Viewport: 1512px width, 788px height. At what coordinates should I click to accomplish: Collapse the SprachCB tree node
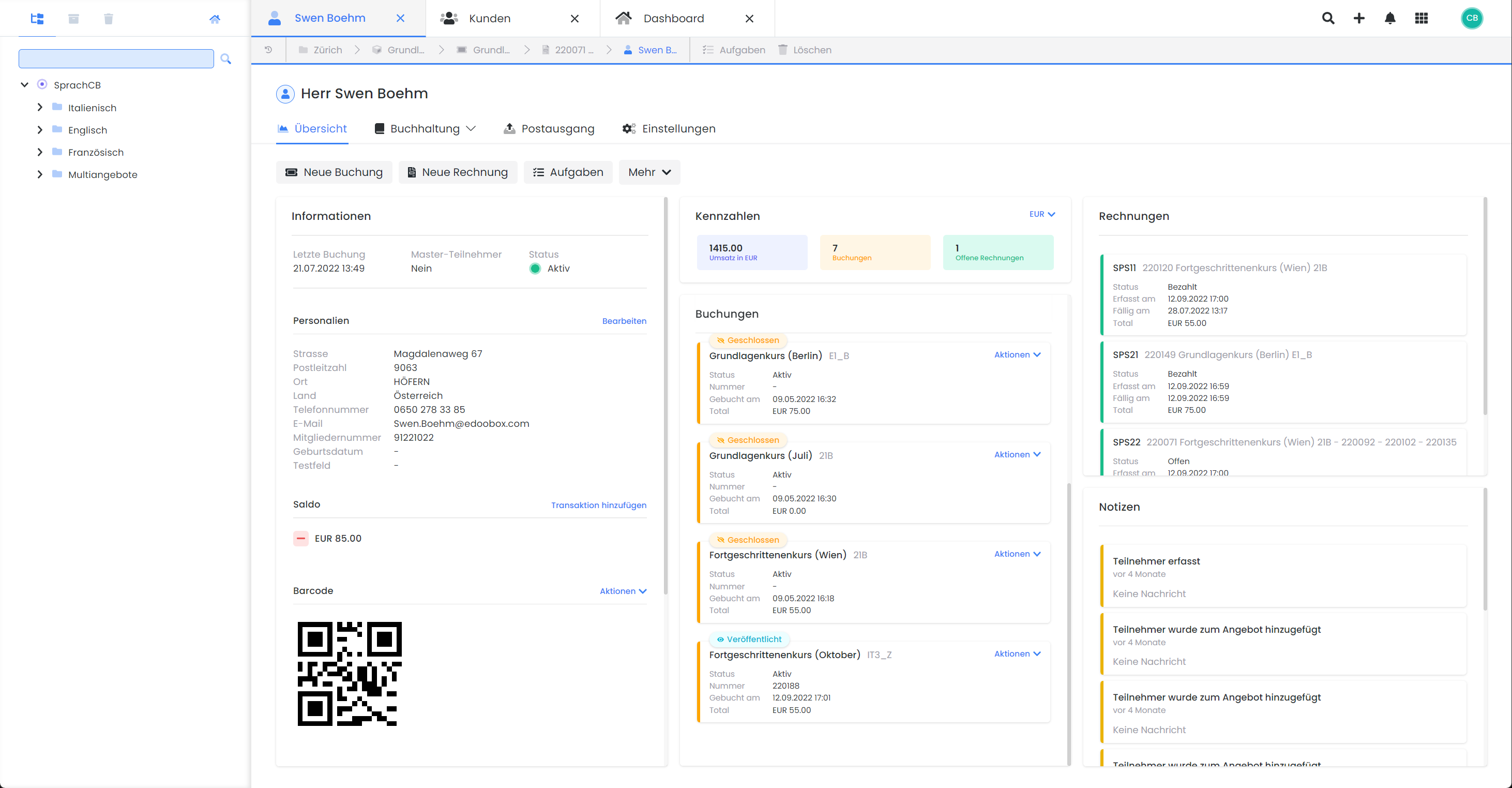coord(25,84)
